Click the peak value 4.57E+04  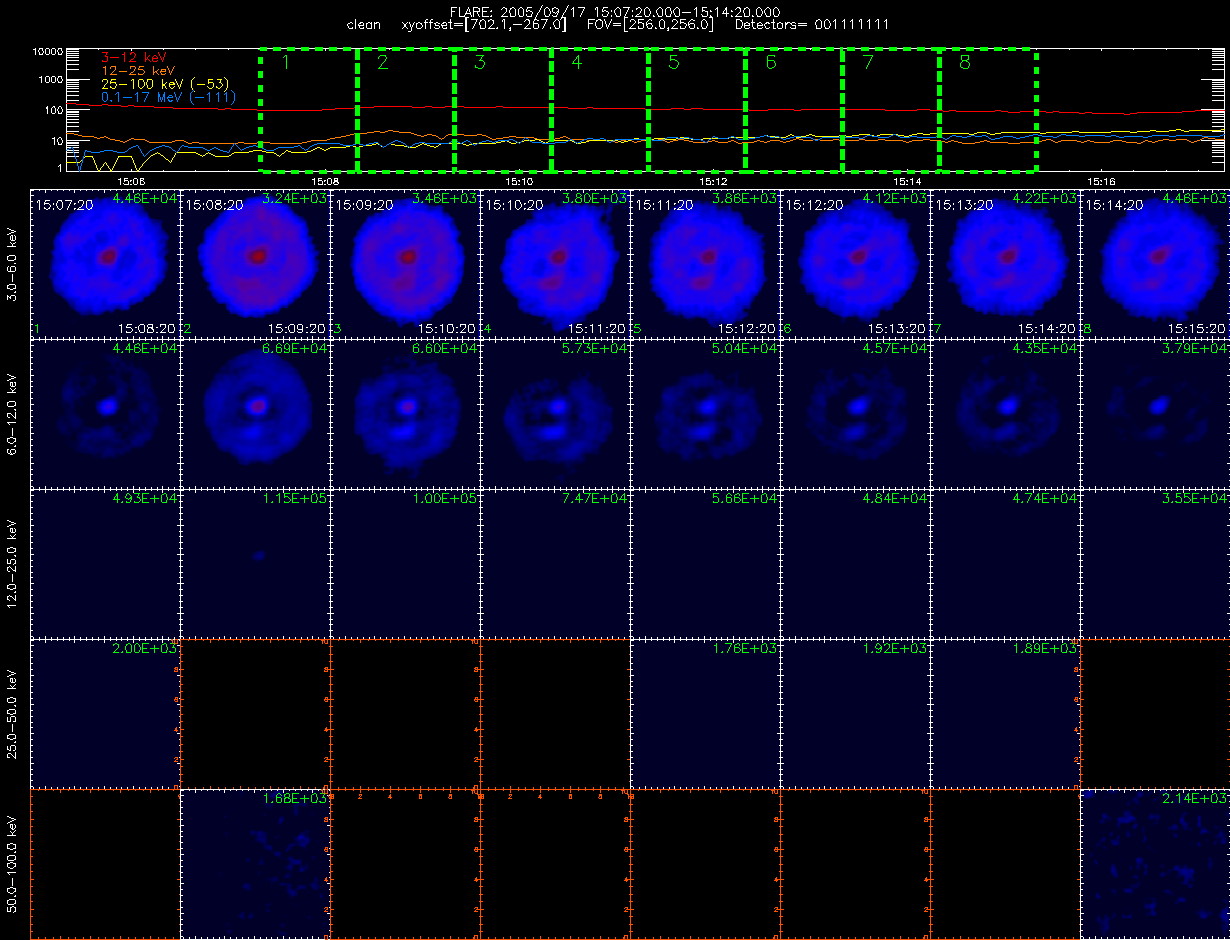click(895, 349)
